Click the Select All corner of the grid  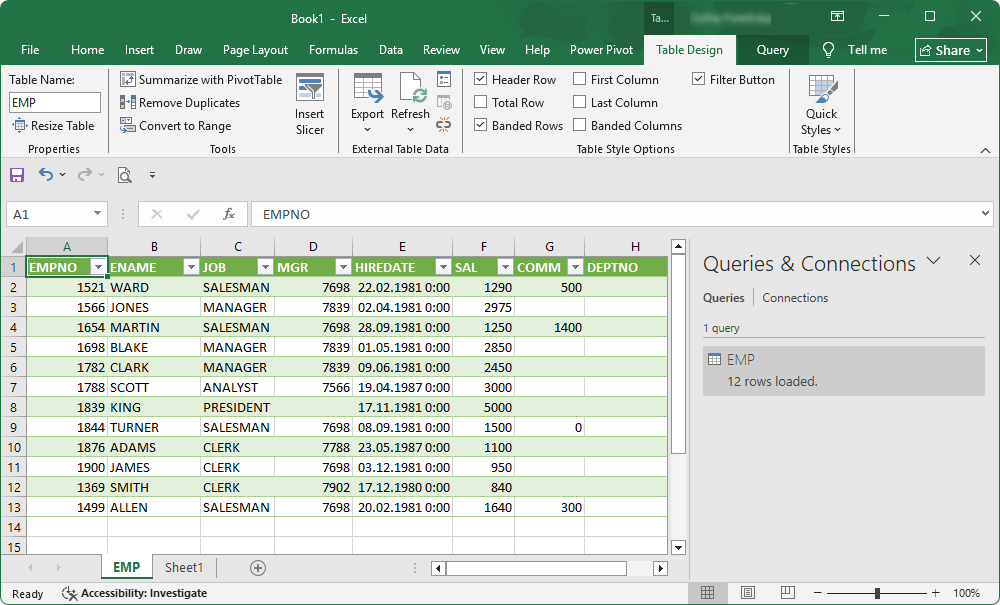click(x=15, y=247)
